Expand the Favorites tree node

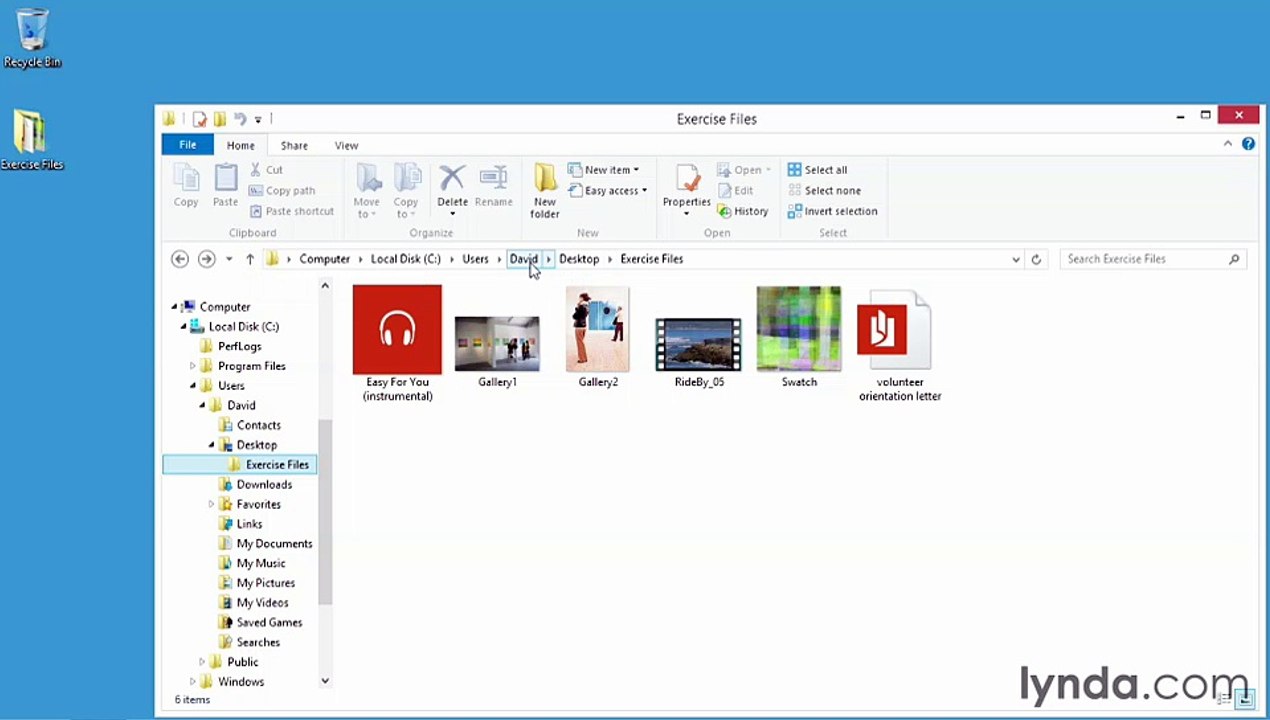(211, 504)
